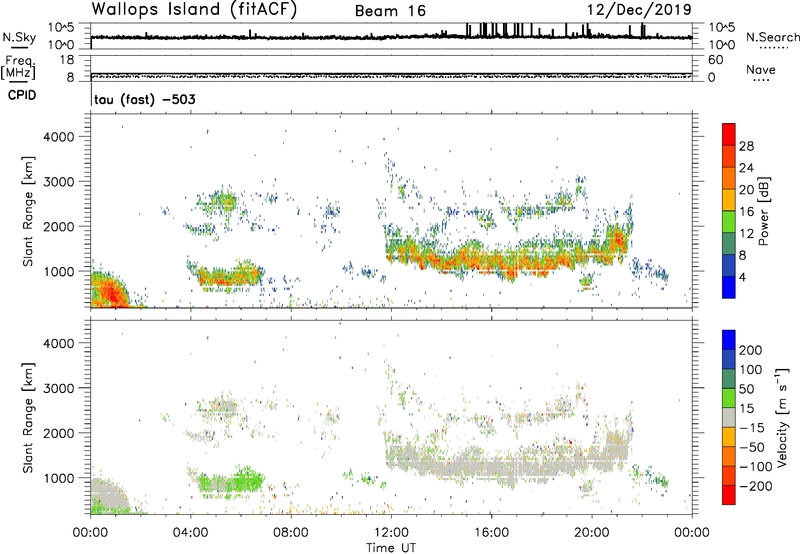Click the 'tau (fast) -503' text
This screenshot has height=554, width=800.
(145, 99)
